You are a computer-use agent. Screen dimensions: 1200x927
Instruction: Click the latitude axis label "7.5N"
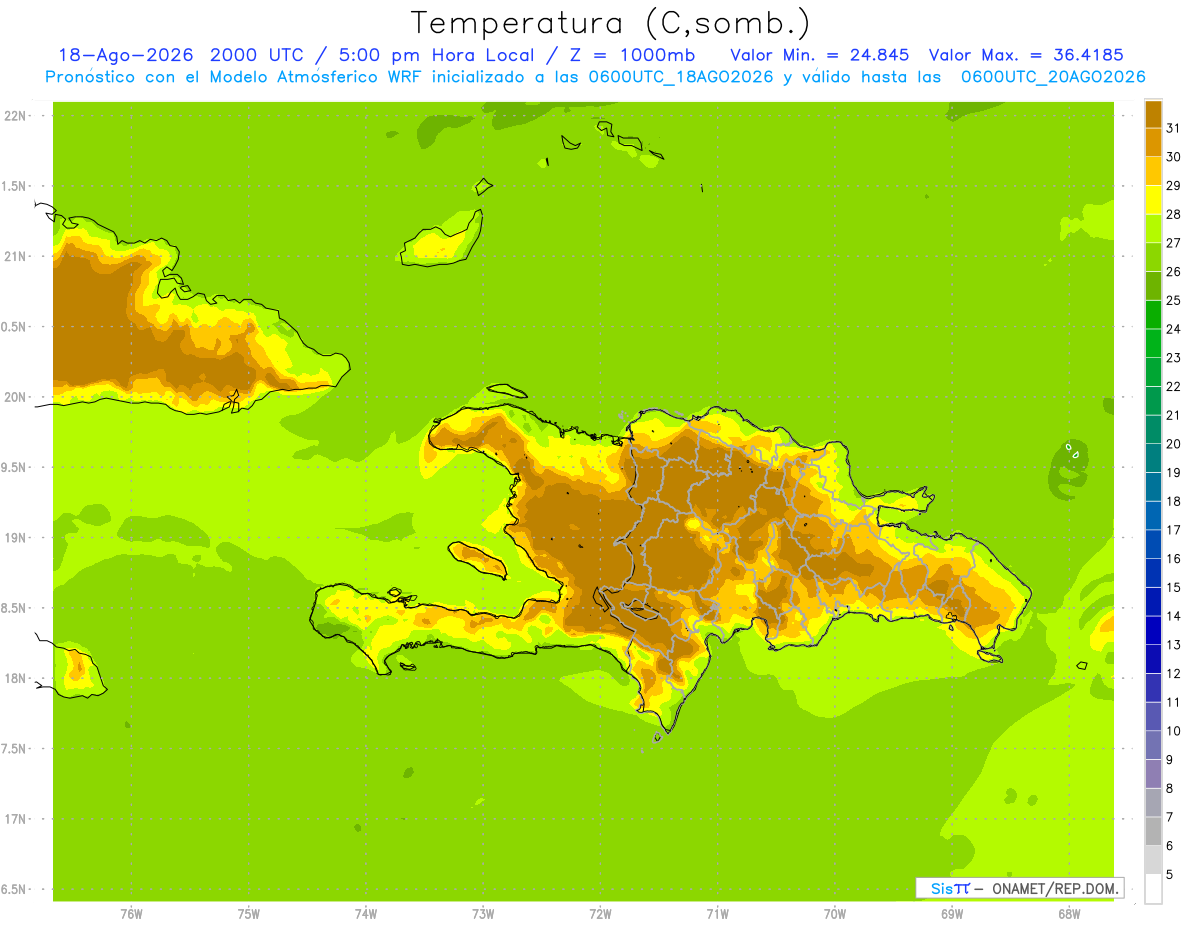tap(15, 749)
